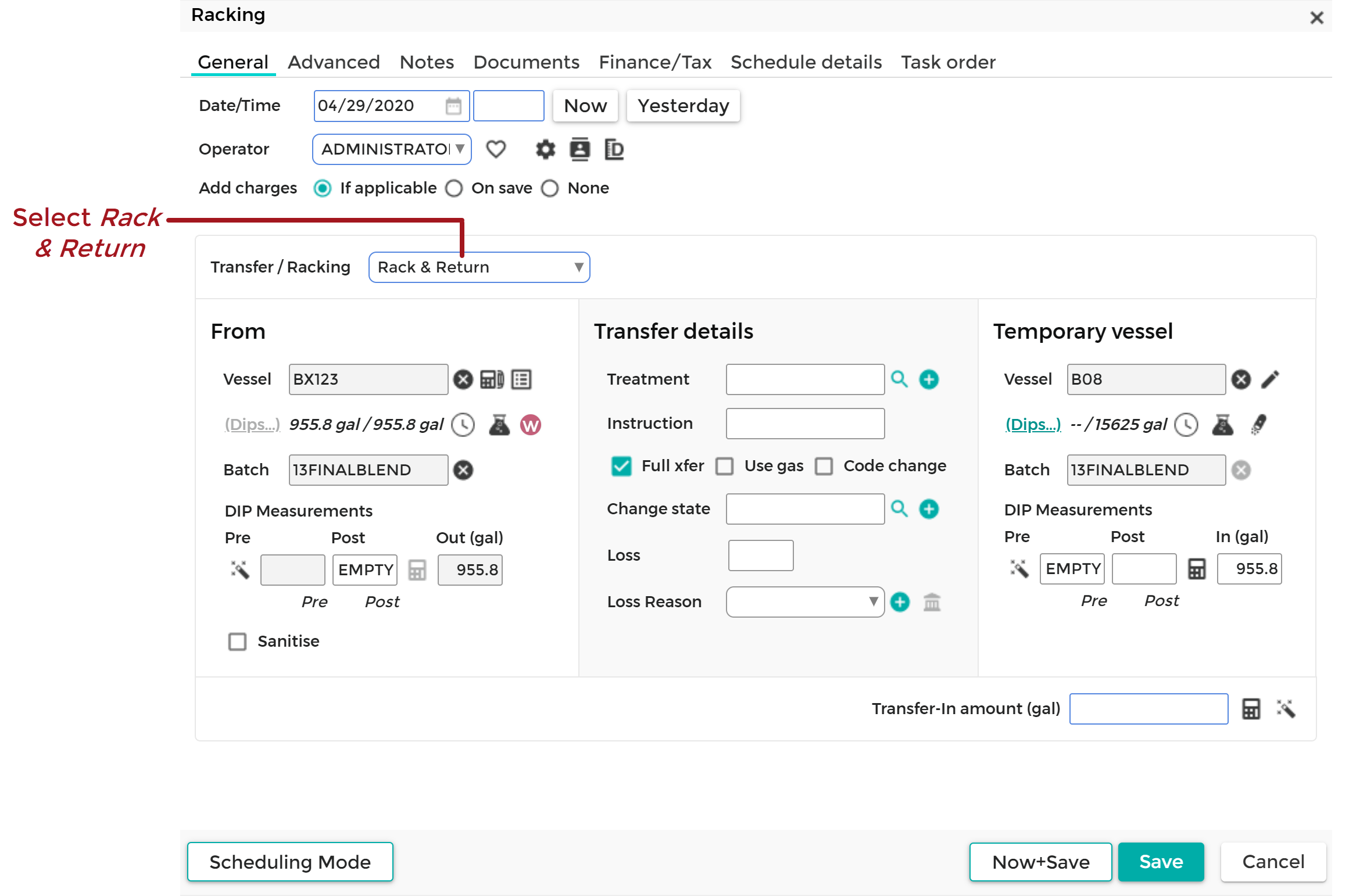
Task: Open the Notes tab
Action: 427,62
